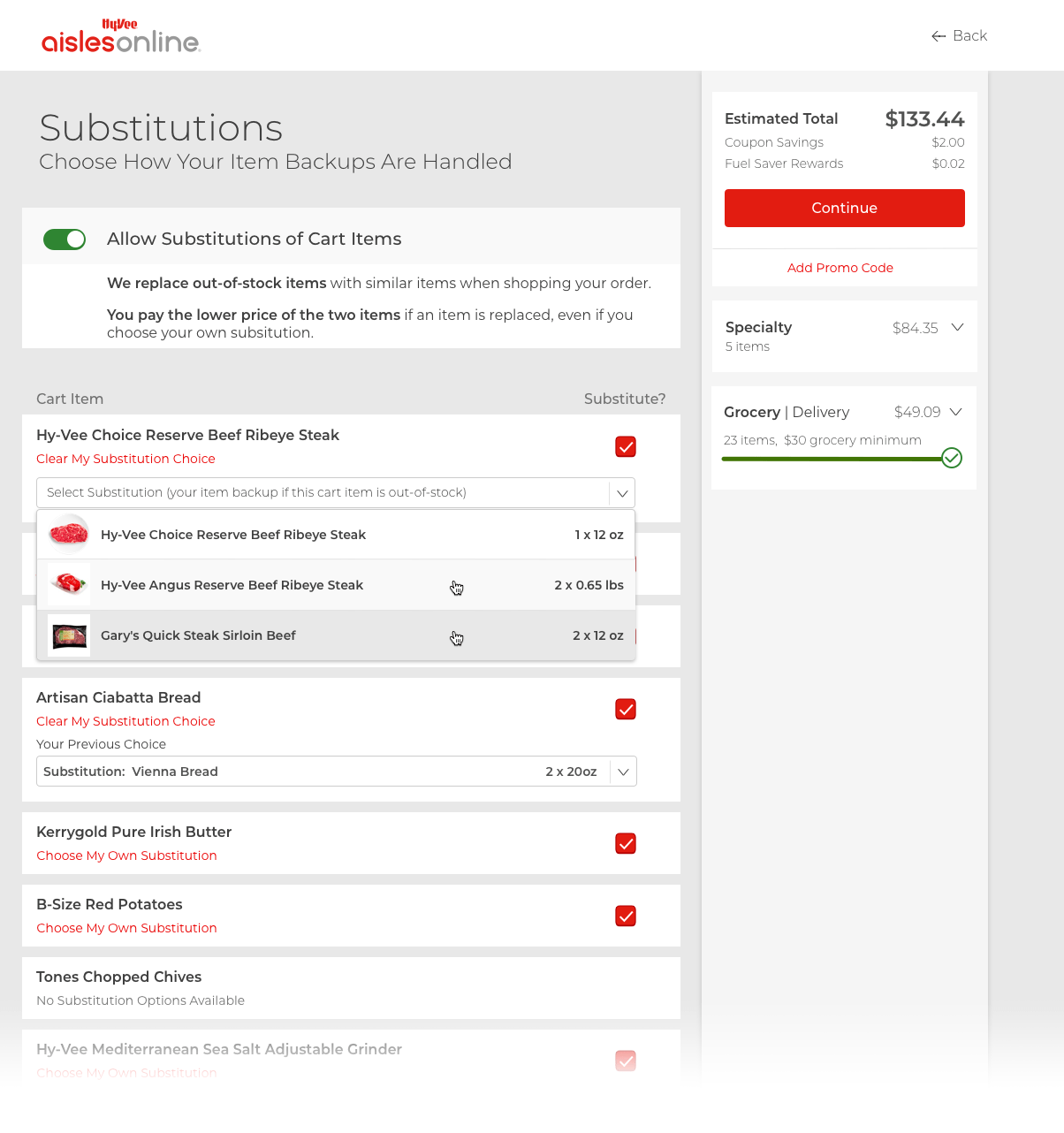Click Gary's Quick Steak Sirloin Beef thumbnail

(x=68, y=635)
